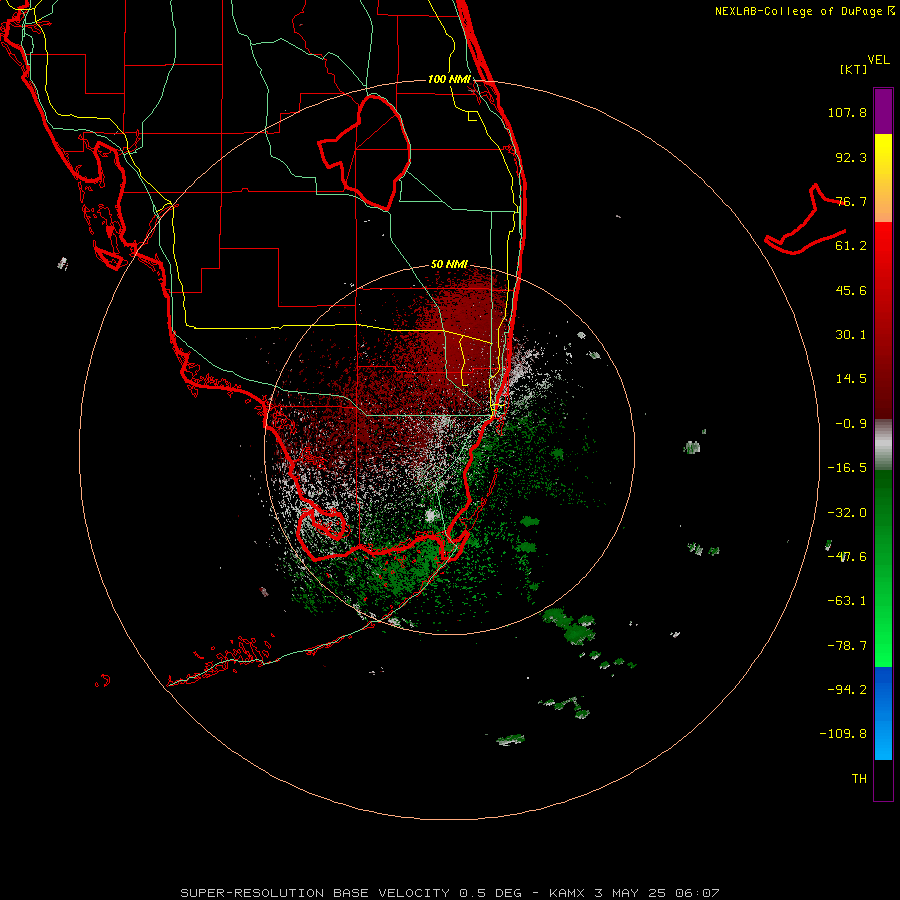Viewport: 900px width, 900px height.
Task: Select the 107.8 legend value
Action: click(847, 112)
